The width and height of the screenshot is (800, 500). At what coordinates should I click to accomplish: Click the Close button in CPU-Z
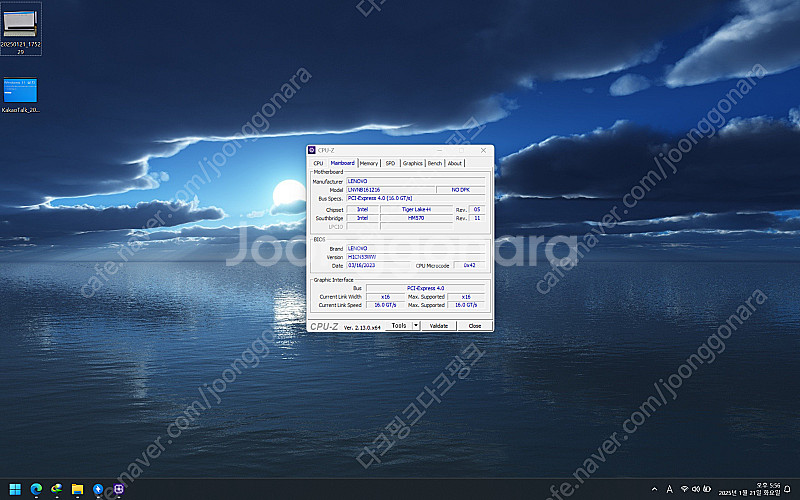tap(474, 326)
